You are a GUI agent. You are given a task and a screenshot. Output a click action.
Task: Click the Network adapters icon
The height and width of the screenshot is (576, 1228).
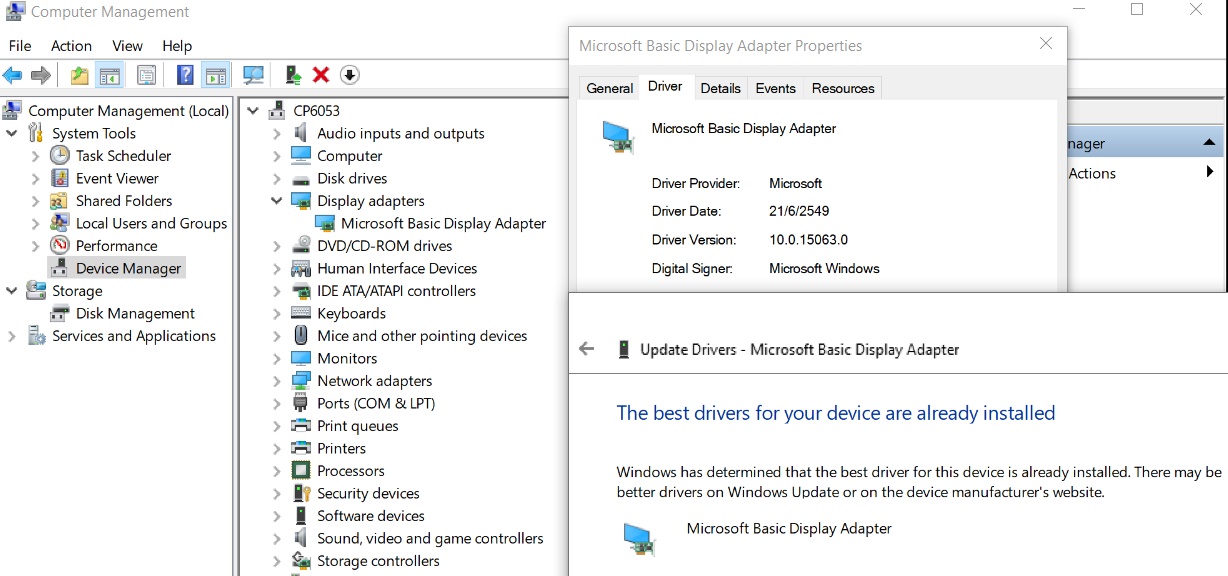tap(300, 380)
